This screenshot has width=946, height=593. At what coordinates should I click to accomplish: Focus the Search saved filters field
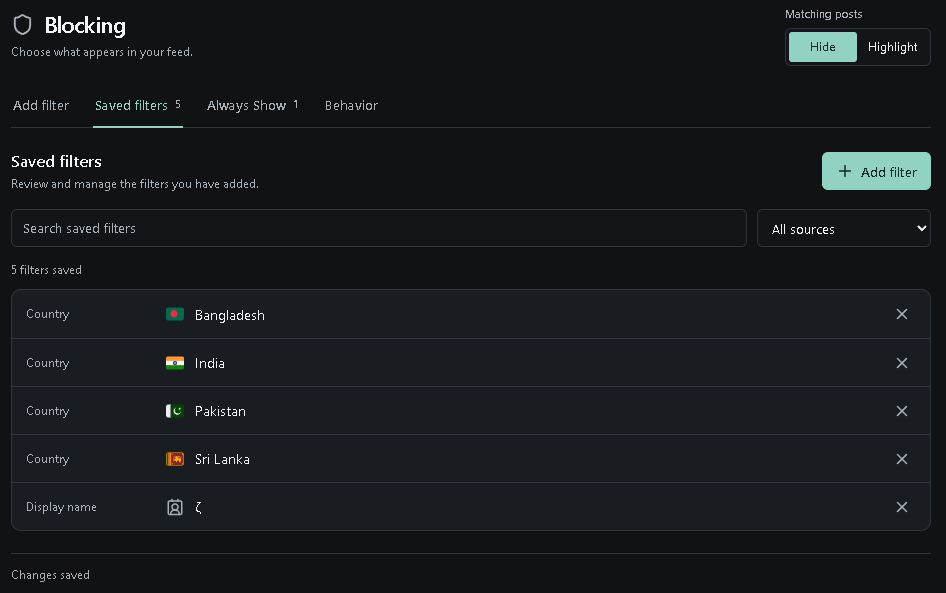379,229
